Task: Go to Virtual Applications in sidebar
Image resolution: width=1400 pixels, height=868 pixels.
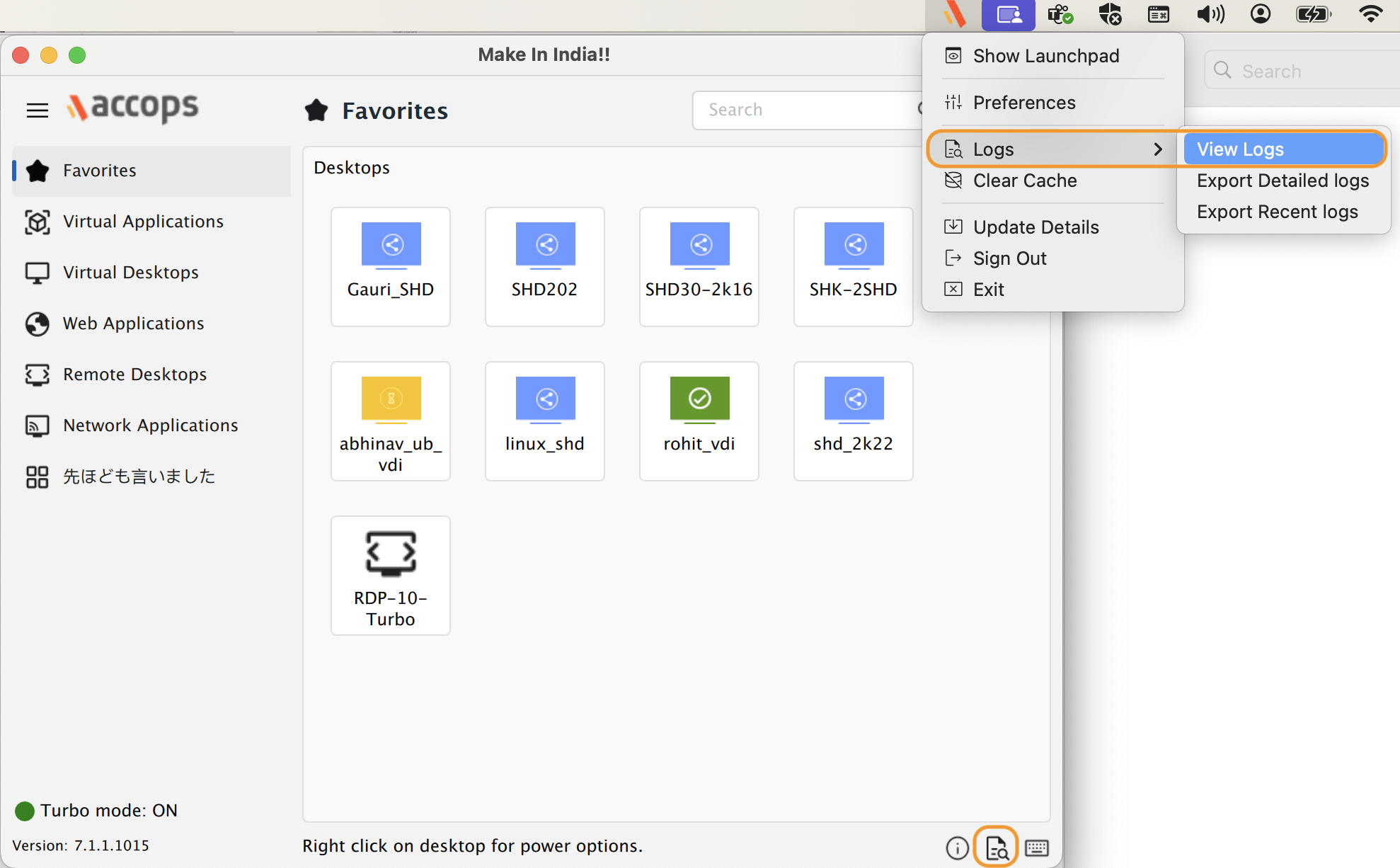Action: tap(143, 222)
